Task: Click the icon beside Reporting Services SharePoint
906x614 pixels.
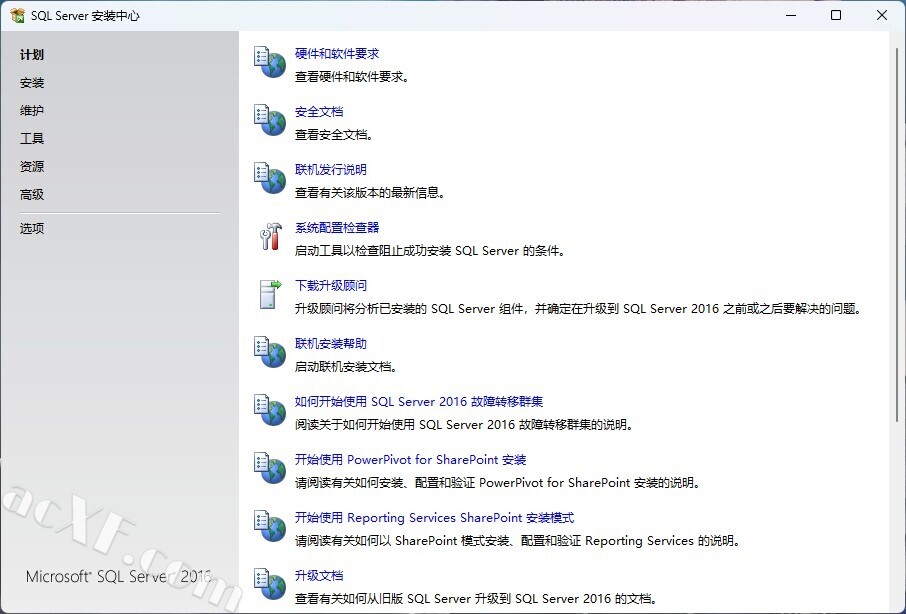Action: (x=270, y=526)
